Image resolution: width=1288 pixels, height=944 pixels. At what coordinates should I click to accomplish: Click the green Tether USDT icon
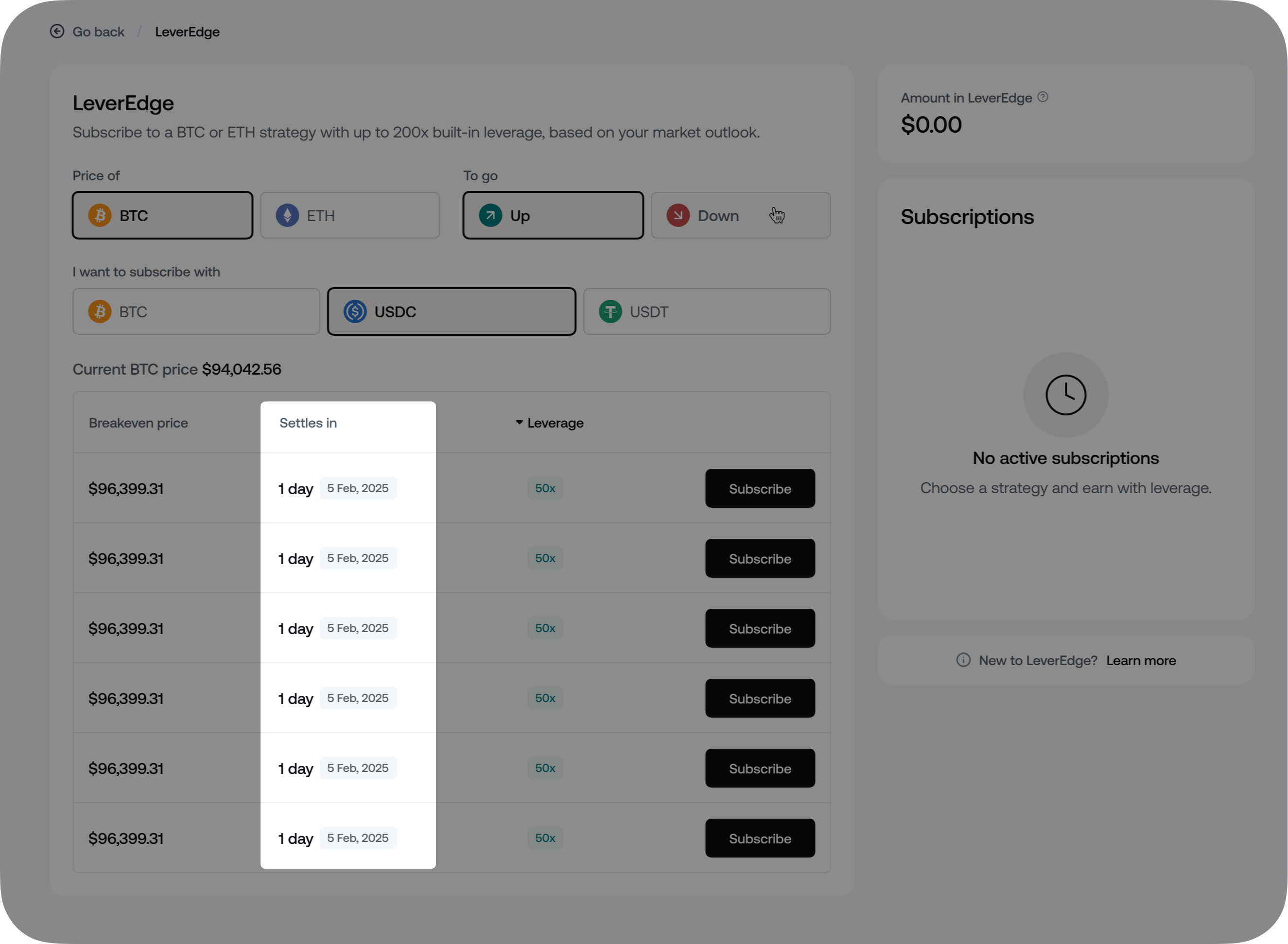click(610, 311)
